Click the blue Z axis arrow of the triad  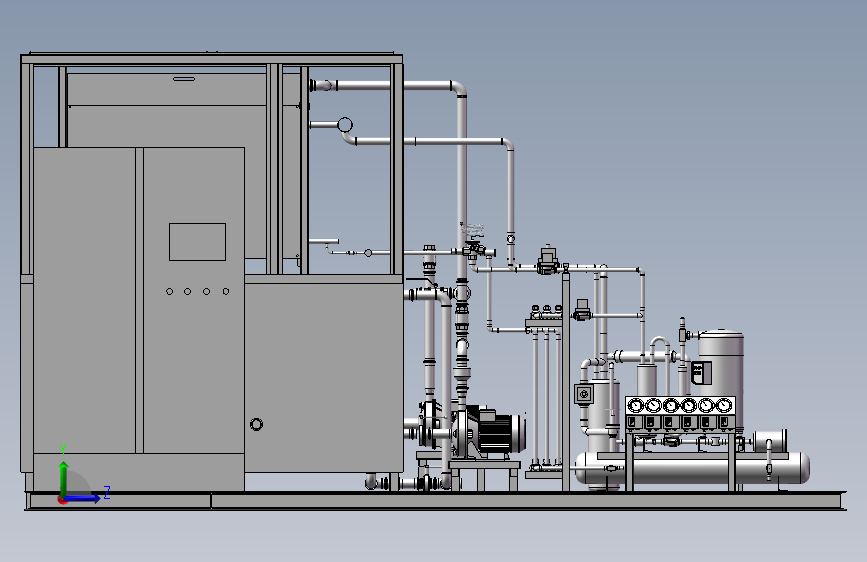83,498
